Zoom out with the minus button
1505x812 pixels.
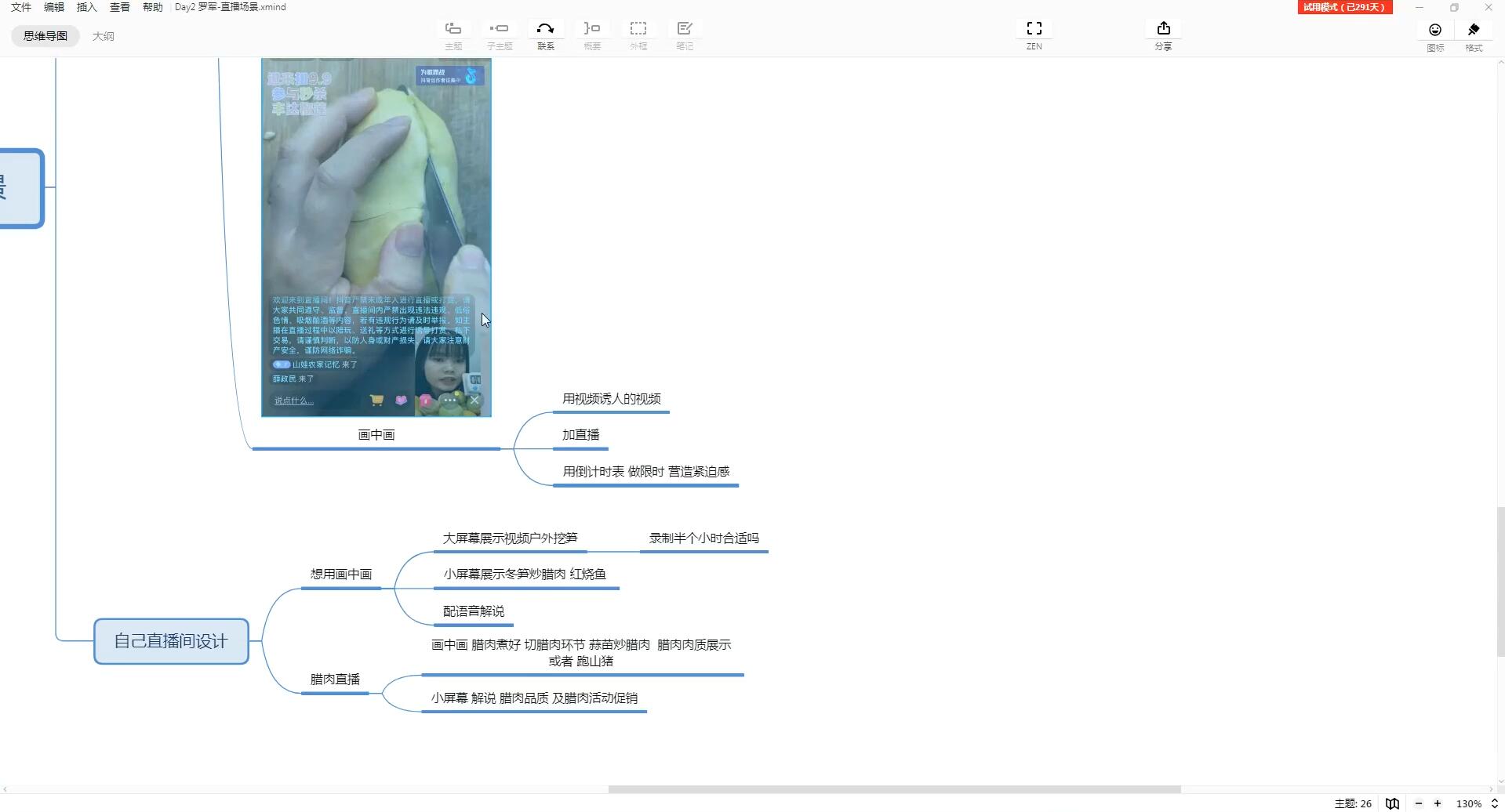click(1418, 803)
